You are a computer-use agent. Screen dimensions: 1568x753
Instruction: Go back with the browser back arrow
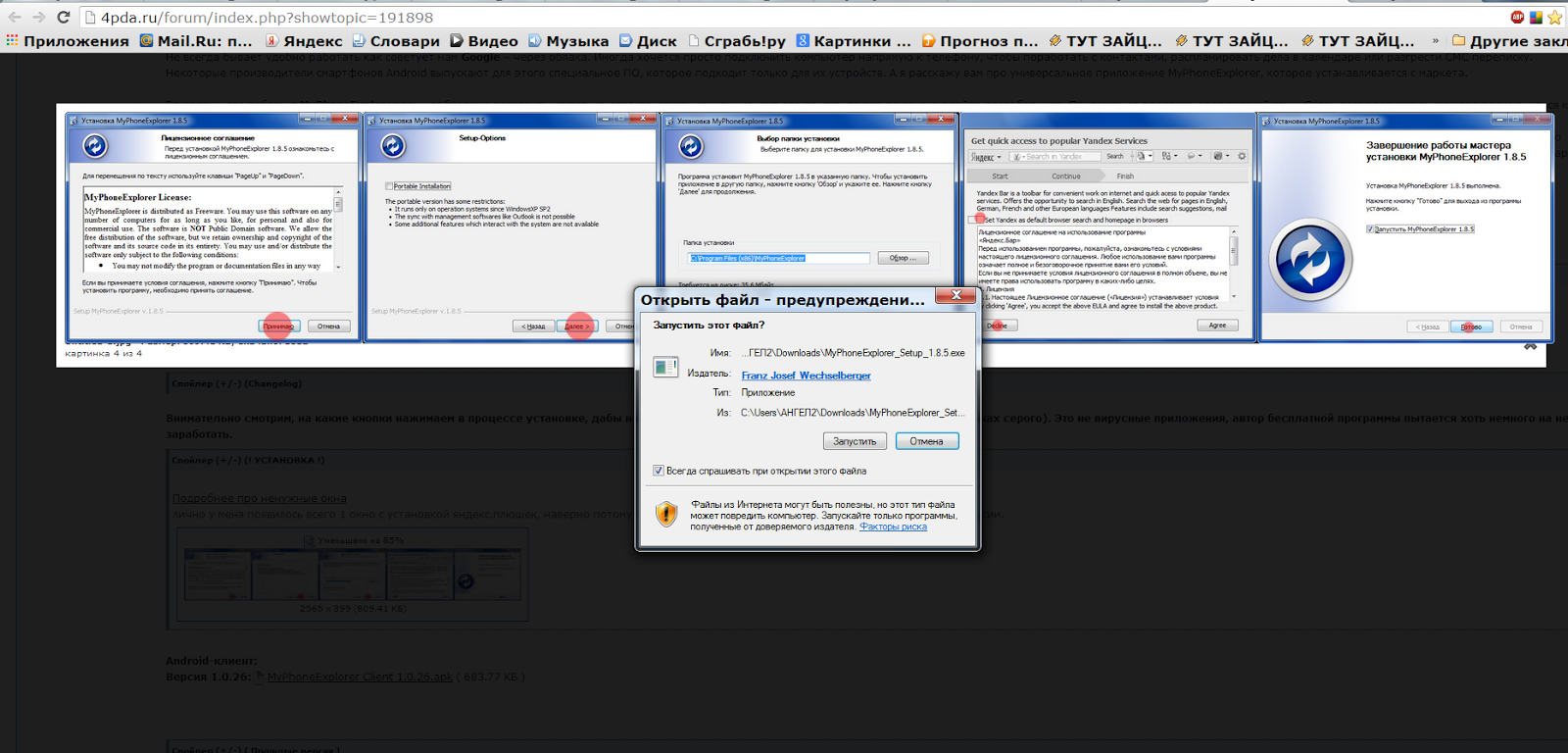click(x=14, y=17)
